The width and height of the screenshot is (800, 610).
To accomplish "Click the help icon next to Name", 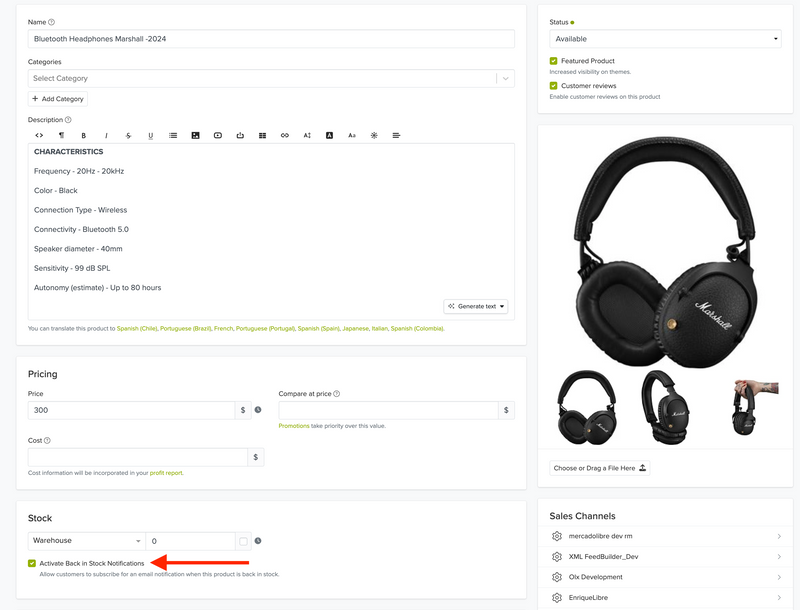I will click(52, 22).
